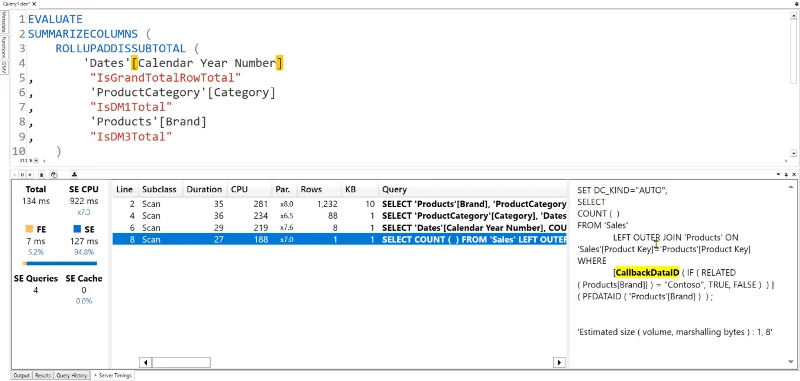Click 'Products'[Brand] on line 8

pos(148,122)
